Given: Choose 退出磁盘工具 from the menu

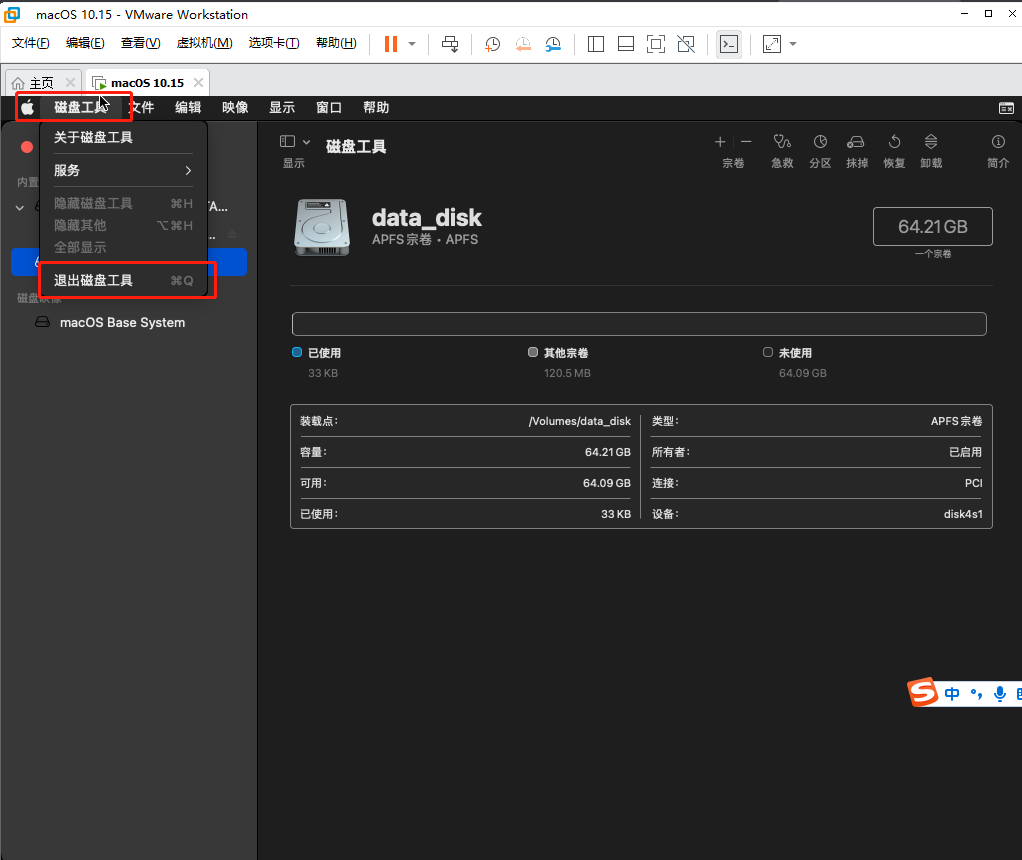Looking at the screenshot, I should pos(123,280).
